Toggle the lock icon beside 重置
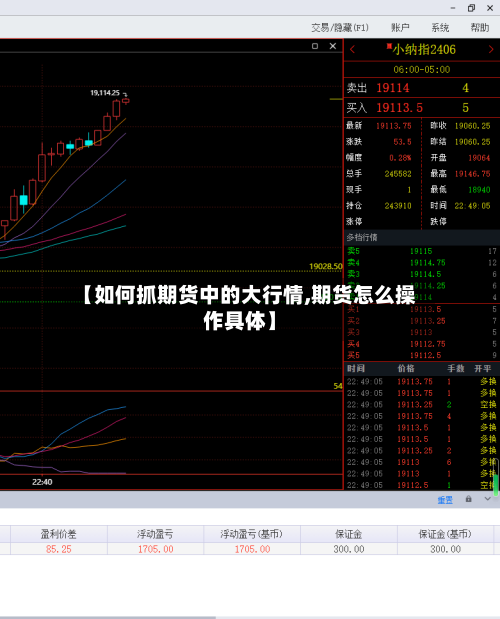The width and height of the screenshot is (500, 619). pyautogui.click(x=468, y=499)
